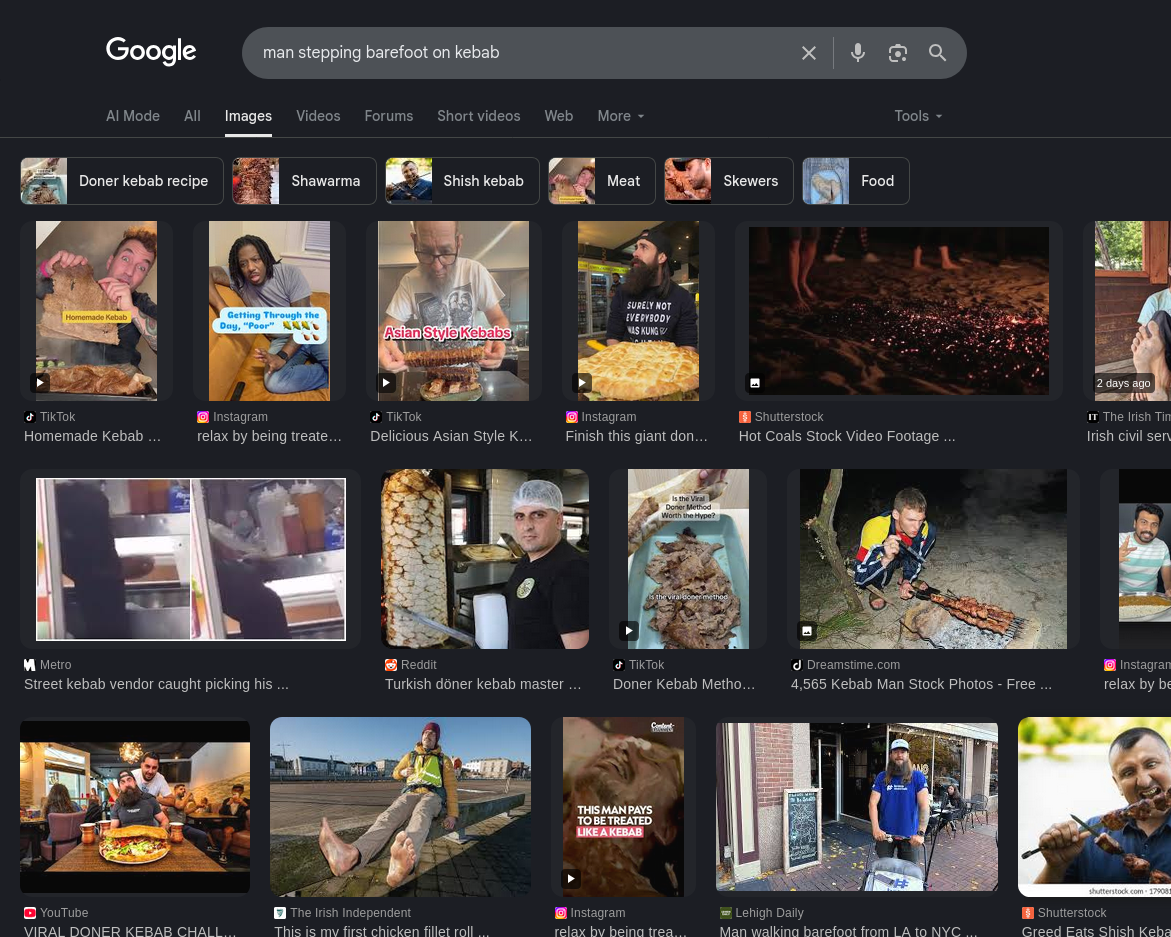Open the Reddit döner master thumbnail
Viewport: 1171px width, 937px height.
tap(485, 559)
